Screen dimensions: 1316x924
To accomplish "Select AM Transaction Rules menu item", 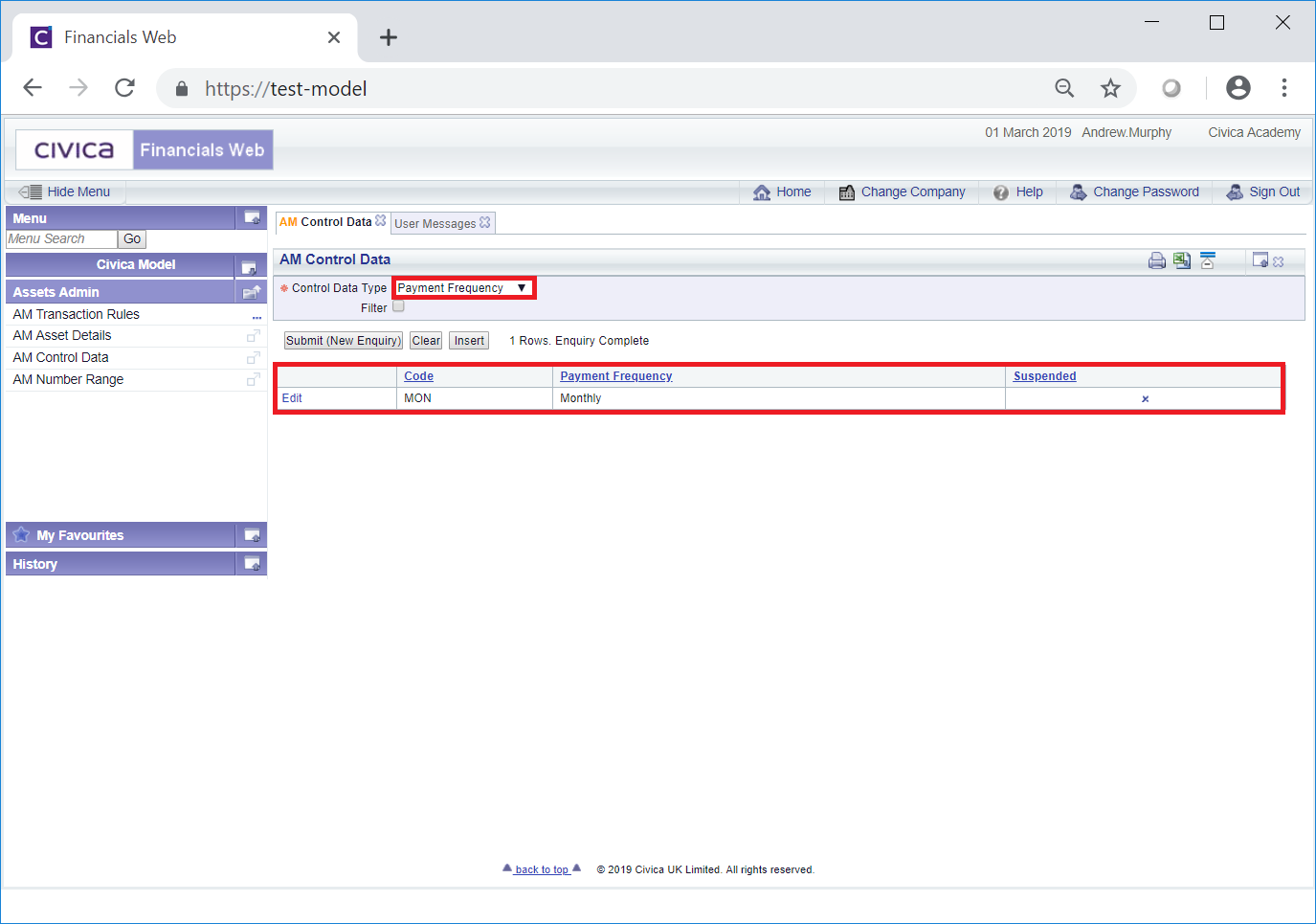I will pos(77,314).
